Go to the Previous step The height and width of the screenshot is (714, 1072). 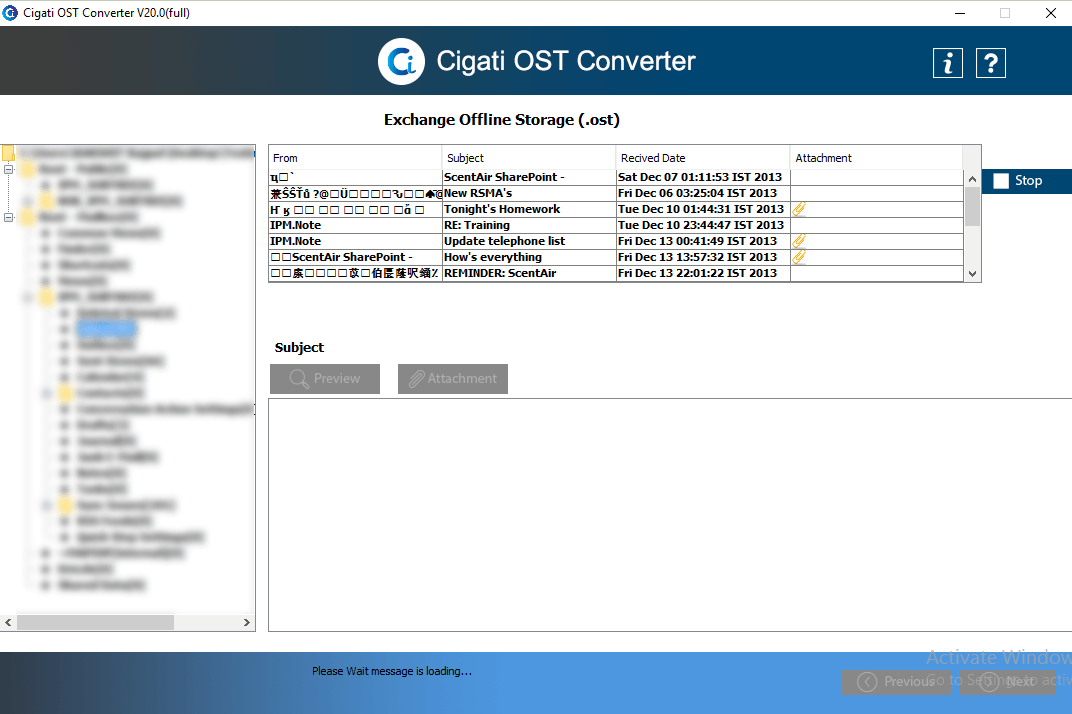896,682
